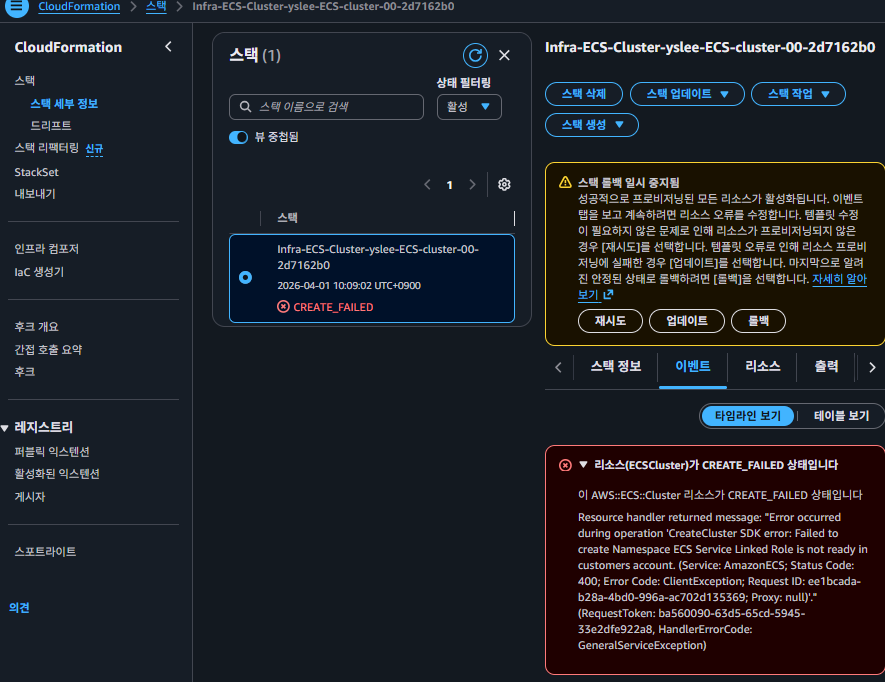Image resolution: width=885 pixels, height=682 pixels.
Task: Click the CREATE_FAILED status icon
Action: tap(283, 307)
